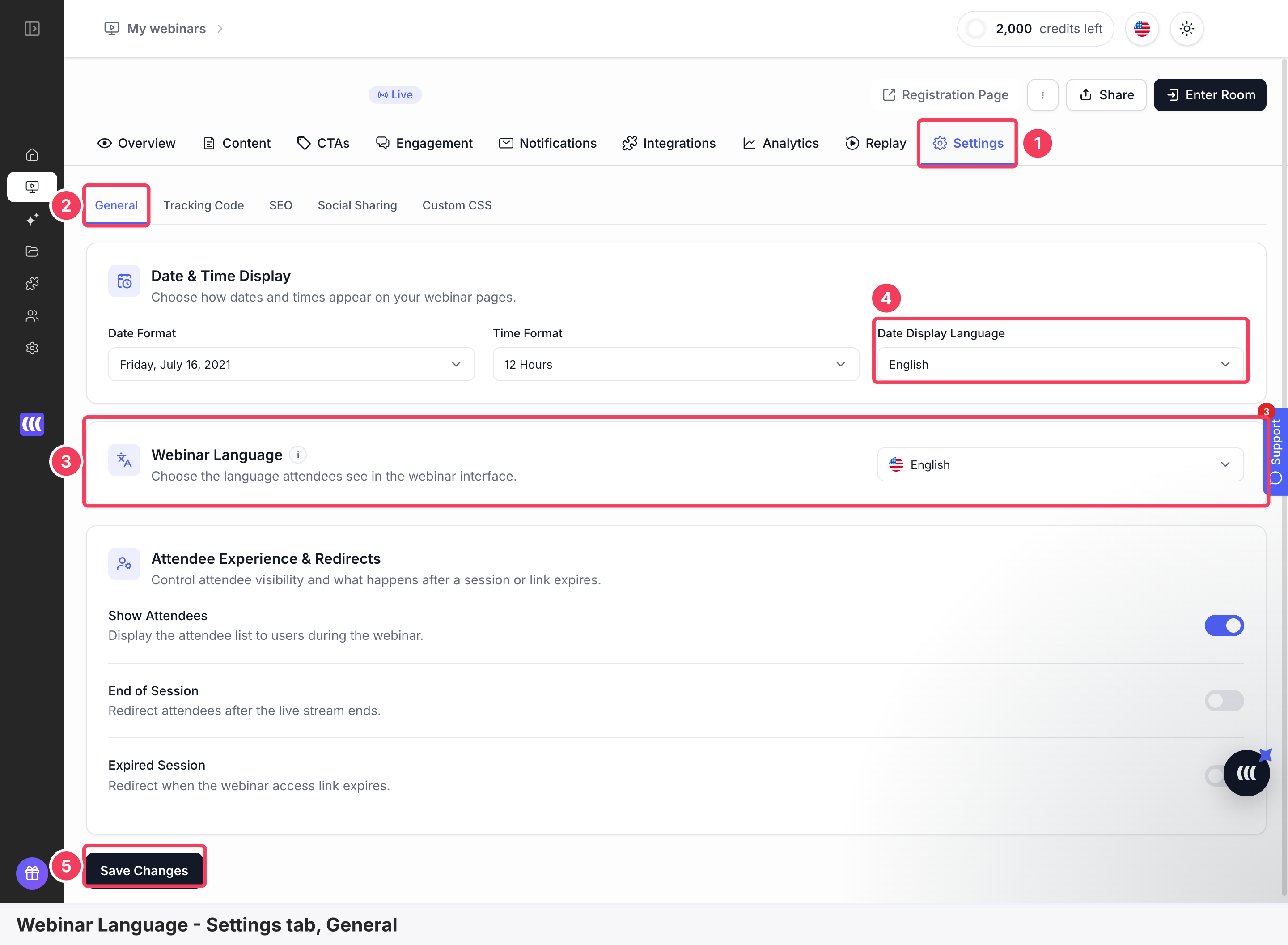Open the chat assistant floating button

coord(1246,773)
